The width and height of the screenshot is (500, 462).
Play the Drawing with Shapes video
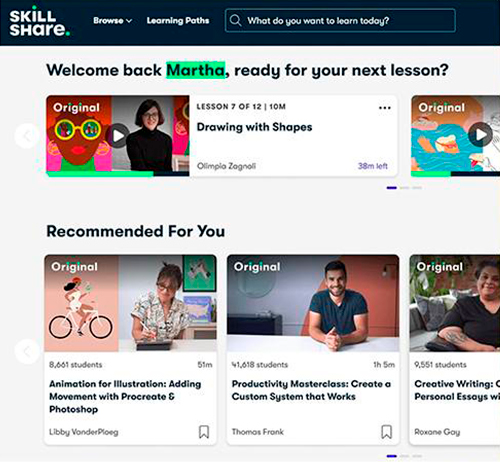[x=117, y=136]
